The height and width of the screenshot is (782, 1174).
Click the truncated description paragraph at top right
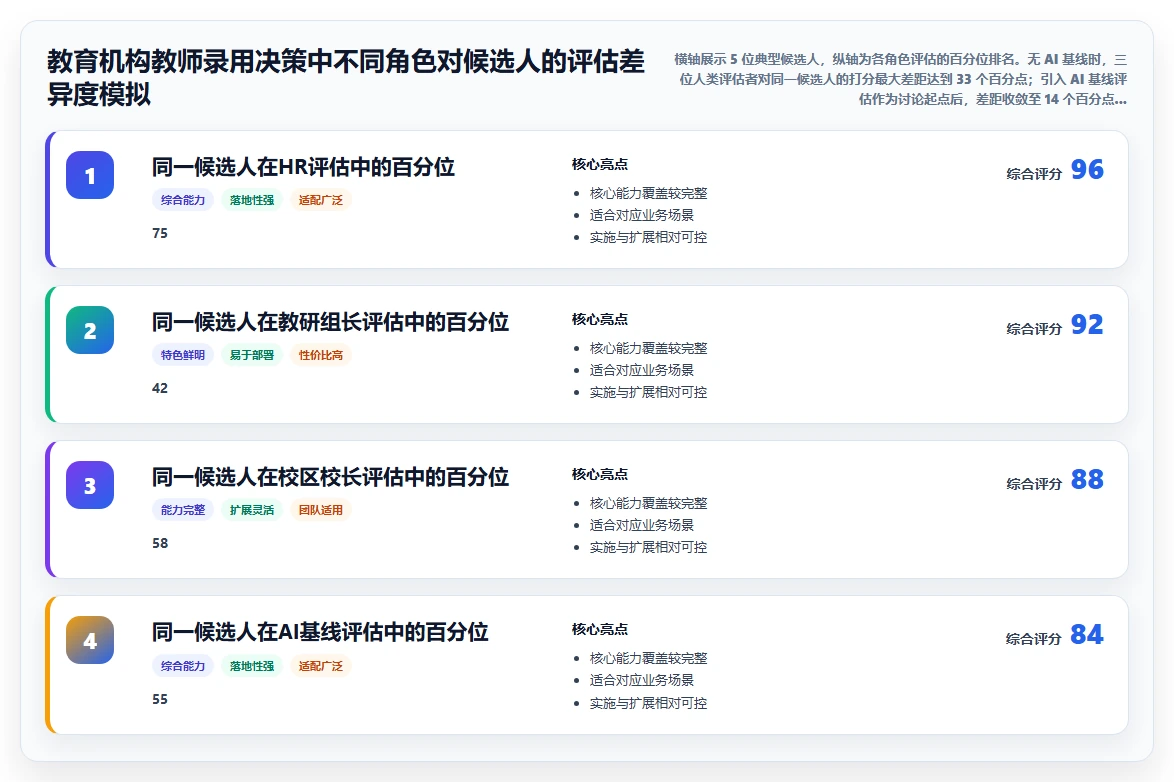[x=900, y=79]
